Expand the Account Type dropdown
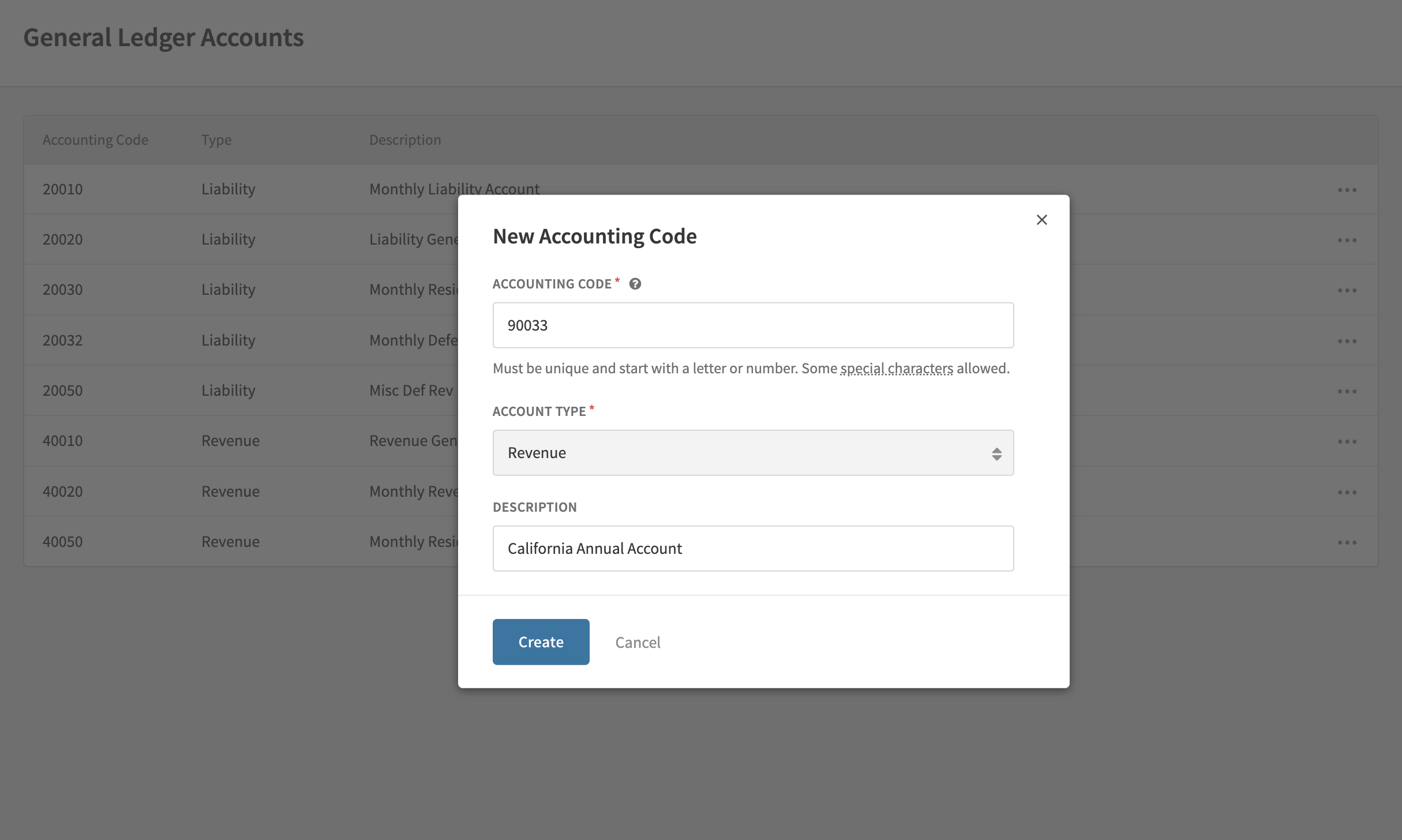 click(x=753, y=453)
